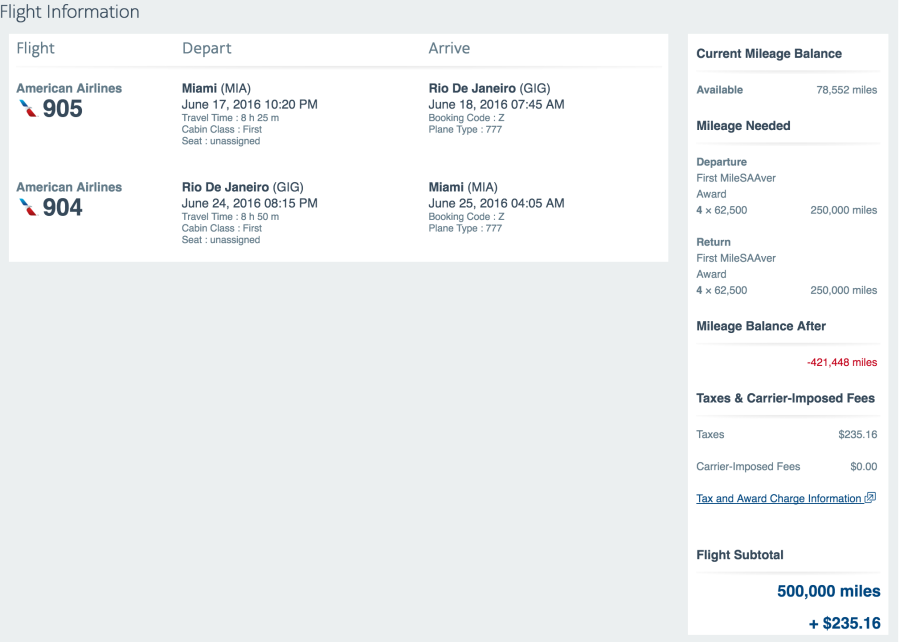900x642 pixels.
Task: Click the Taxes $235.16 amount
Action: (x=857, y=434)
